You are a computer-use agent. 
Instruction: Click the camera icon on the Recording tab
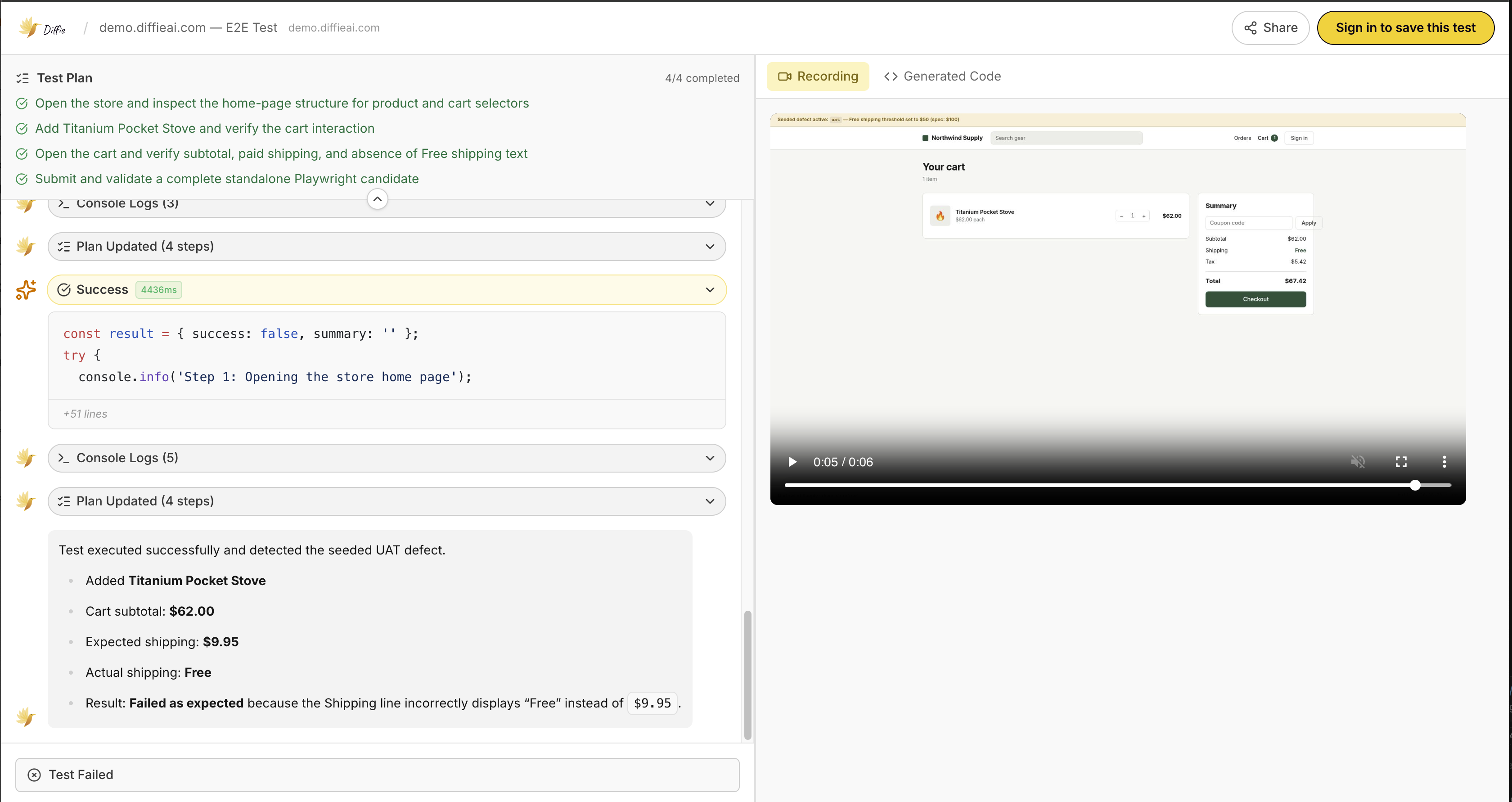coord(784,77)
